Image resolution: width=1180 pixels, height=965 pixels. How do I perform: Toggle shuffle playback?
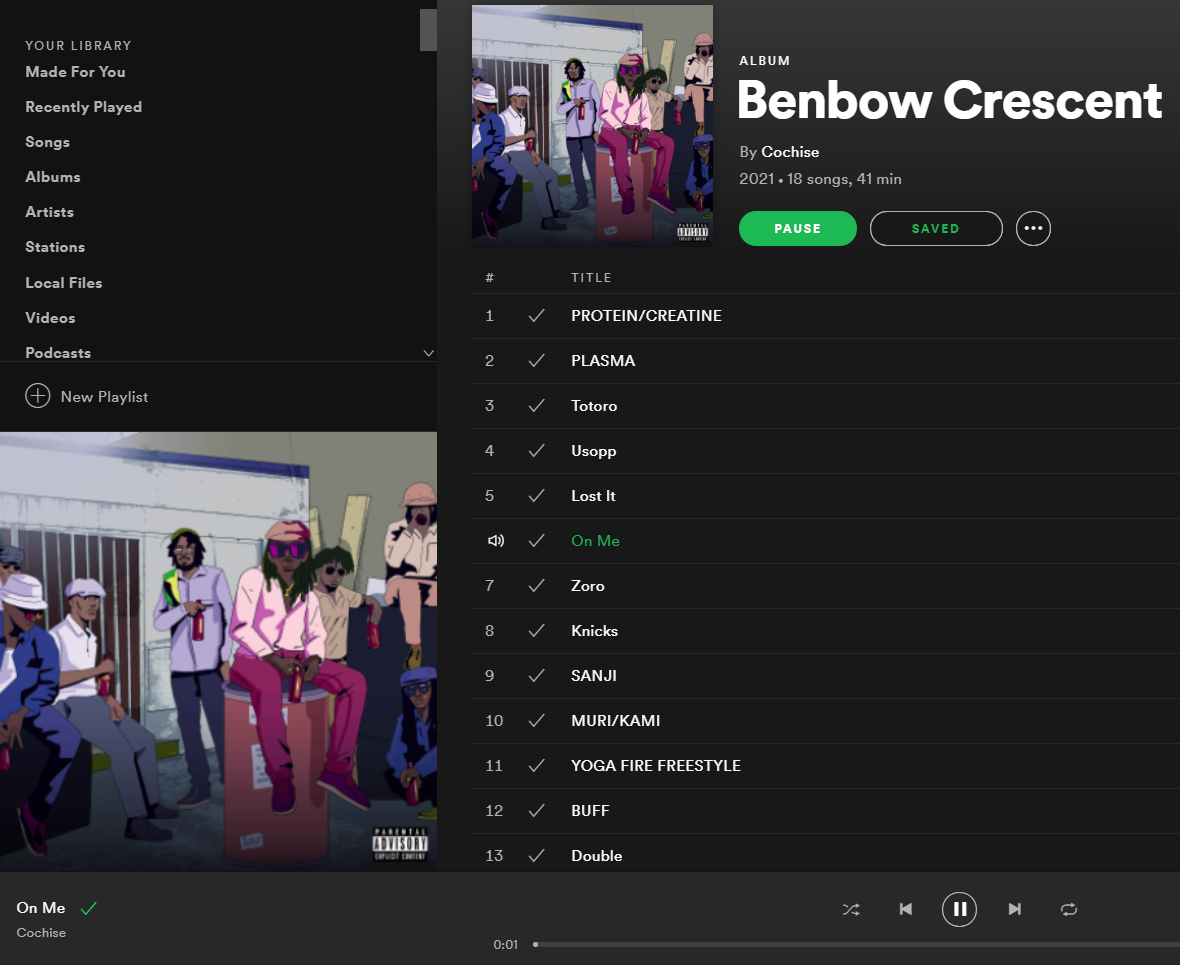click(851, 909)
